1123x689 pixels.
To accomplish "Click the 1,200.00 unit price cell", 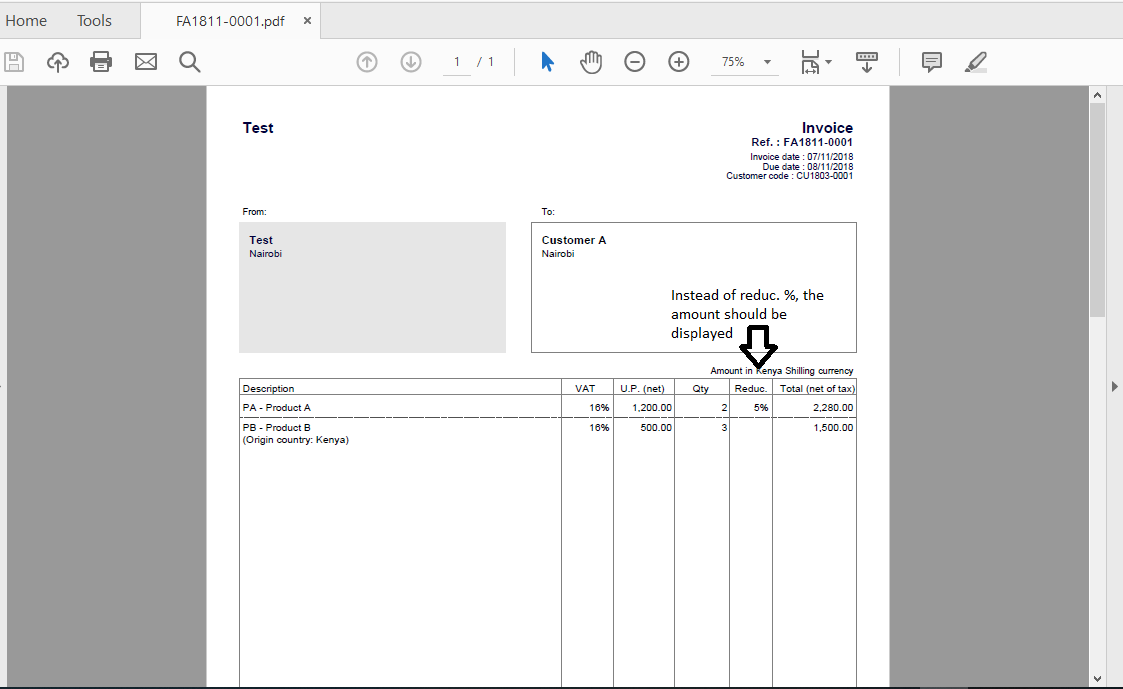I will tap(652, 408).
